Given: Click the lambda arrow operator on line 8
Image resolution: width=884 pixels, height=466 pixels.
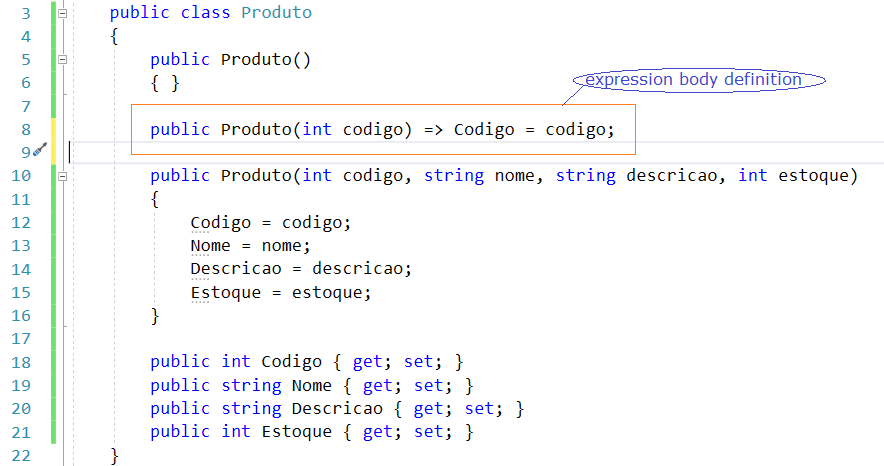Looking at the screenshot, I should pos(433,129).
